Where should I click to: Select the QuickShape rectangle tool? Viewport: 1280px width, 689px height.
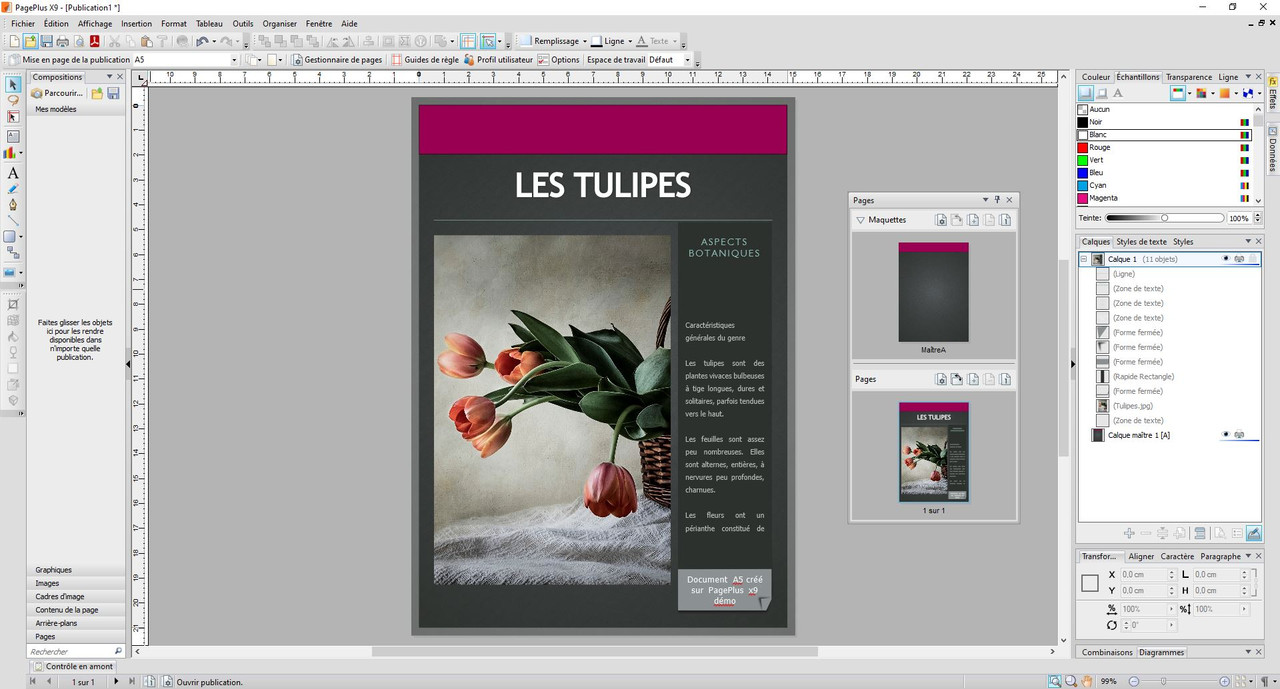pos(10,237)
